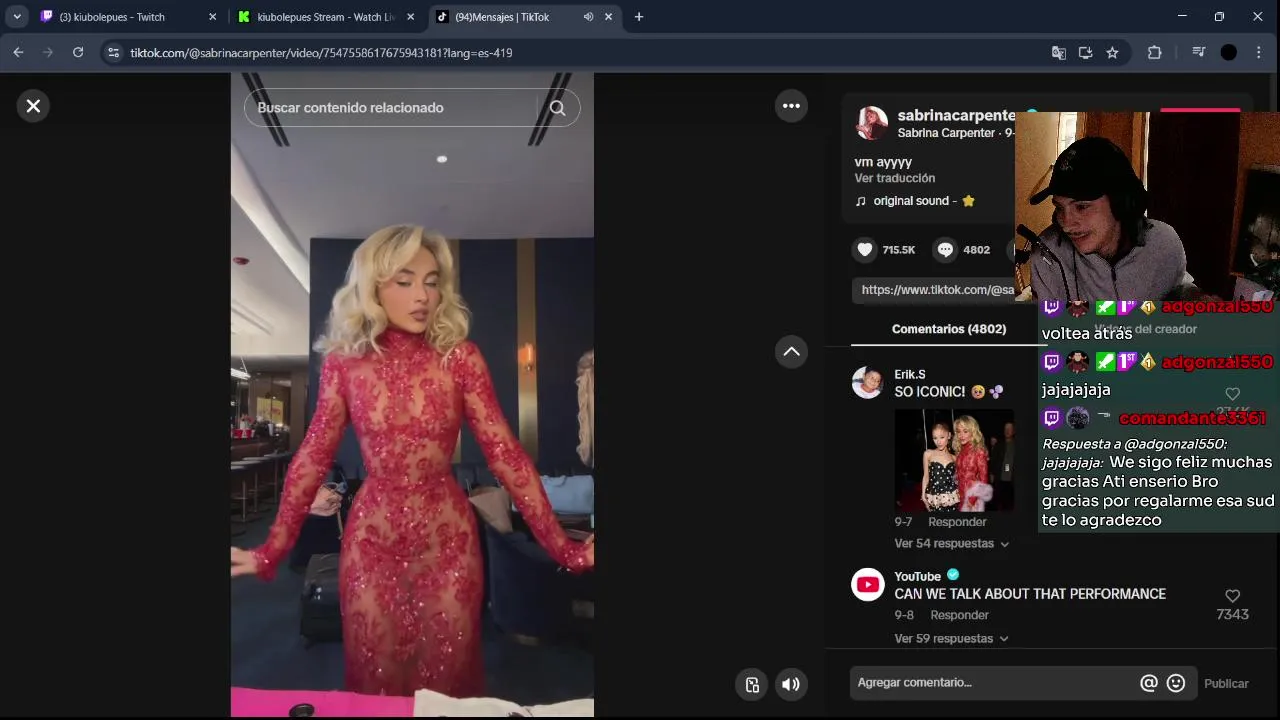The width and height of the screenshot is (1280, 720).
Task: Click Ver traducción link
Action: 895,178
